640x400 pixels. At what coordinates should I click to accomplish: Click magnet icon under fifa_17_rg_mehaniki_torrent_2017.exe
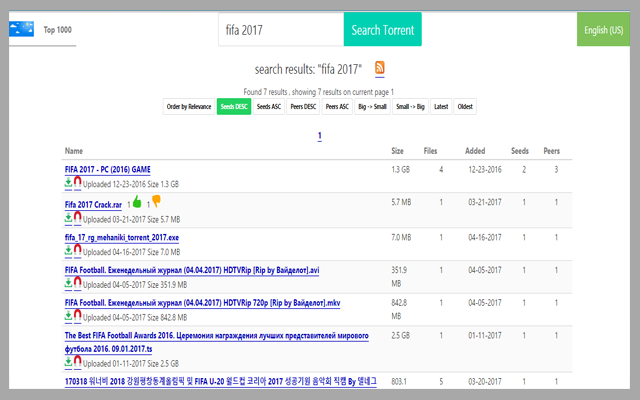pos(77,251)
